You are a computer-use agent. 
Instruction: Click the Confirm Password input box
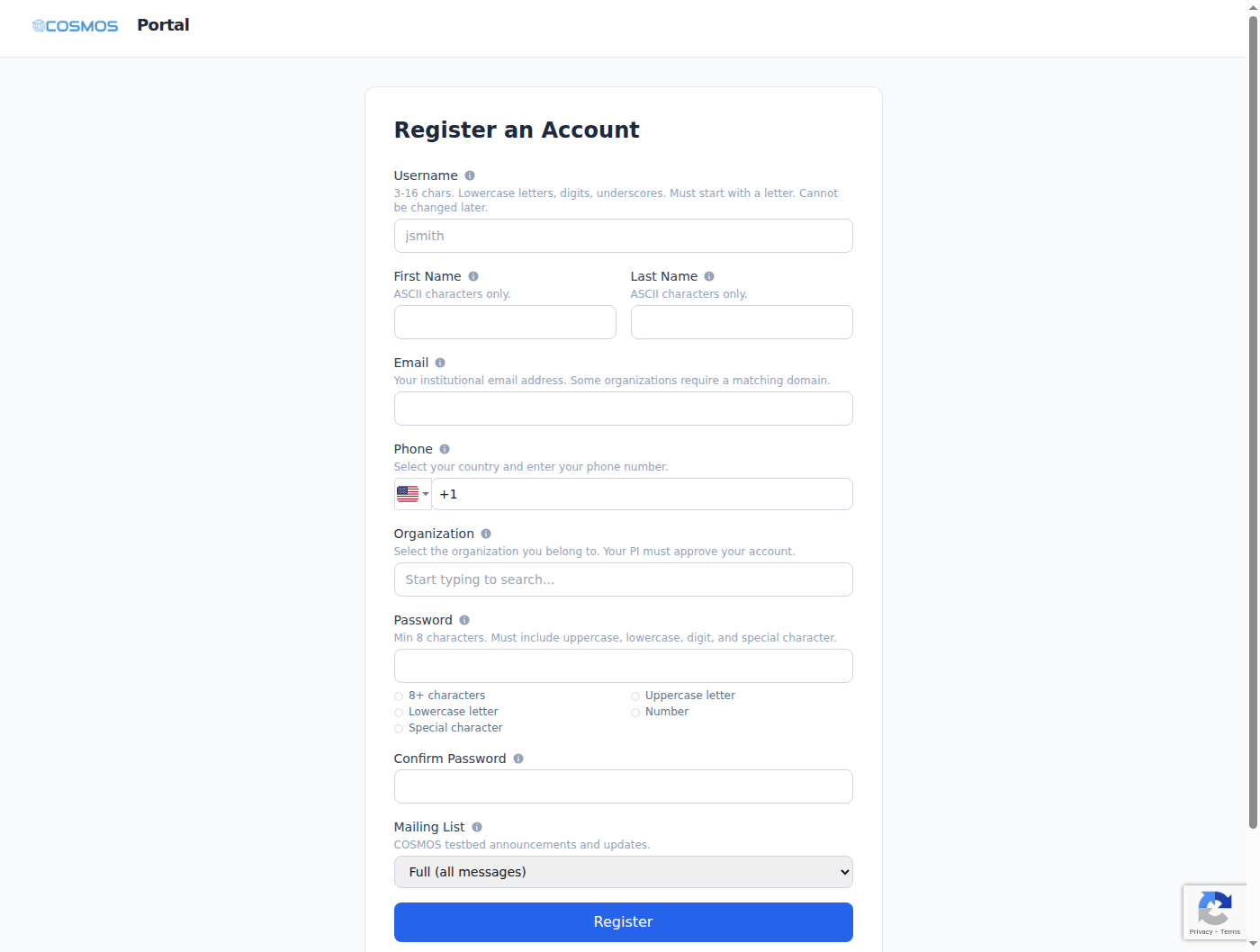623,786
